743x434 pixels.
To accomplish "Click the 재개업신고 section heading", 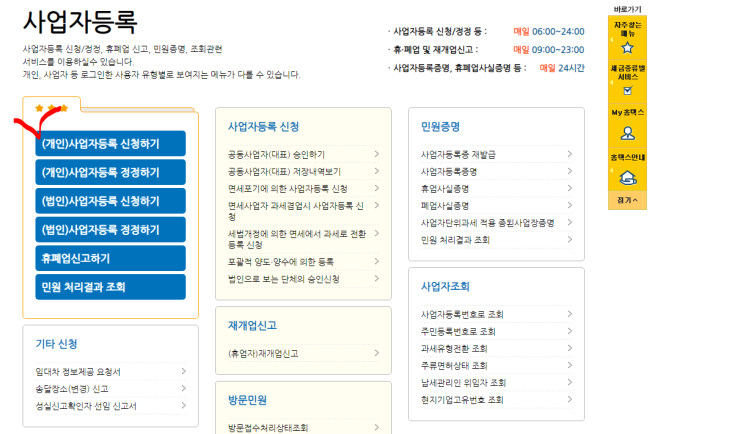I will click(x=252, y=326).
